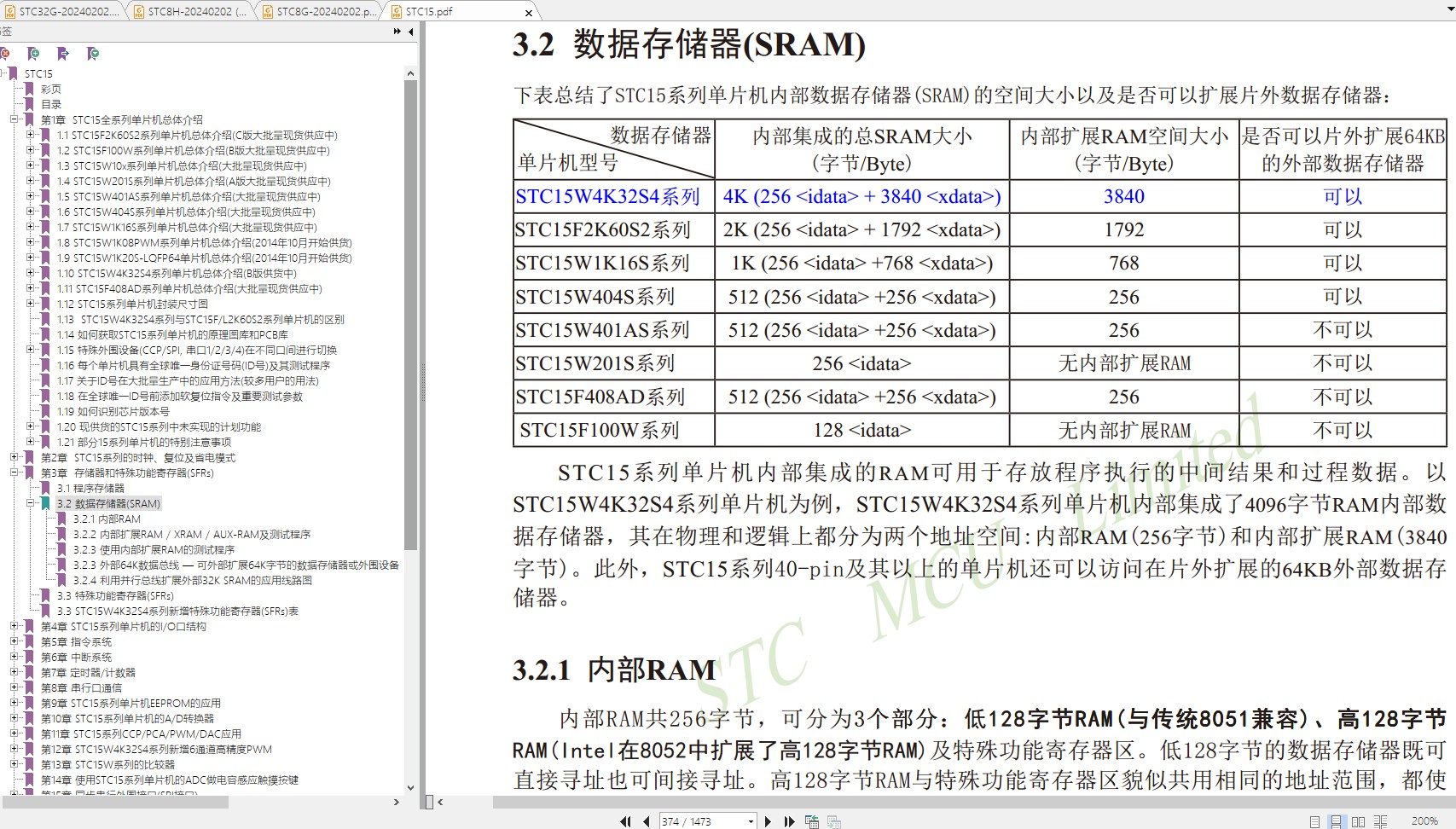This screenshot has width=1456, height=829.
Task: Click the 3840 value in the table
Action: point(1124,197)
